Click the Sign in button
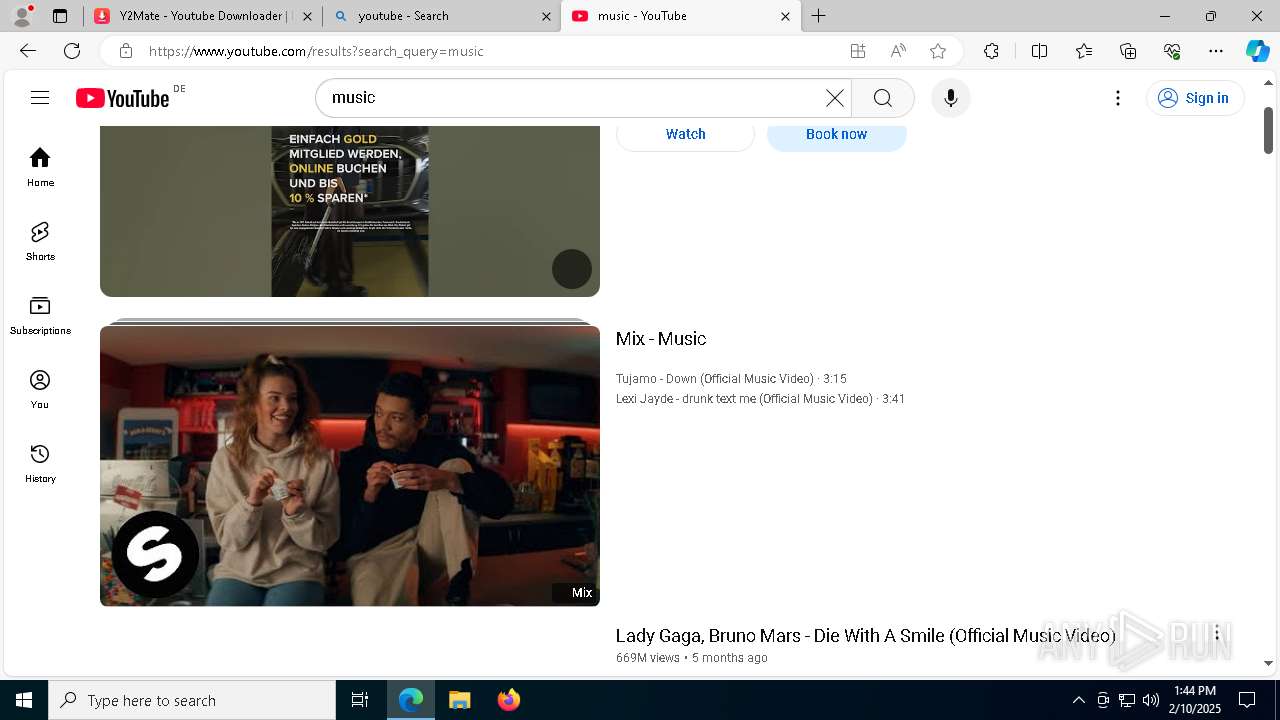Screen dimensions: 1280x720 tap(1195, 98)
